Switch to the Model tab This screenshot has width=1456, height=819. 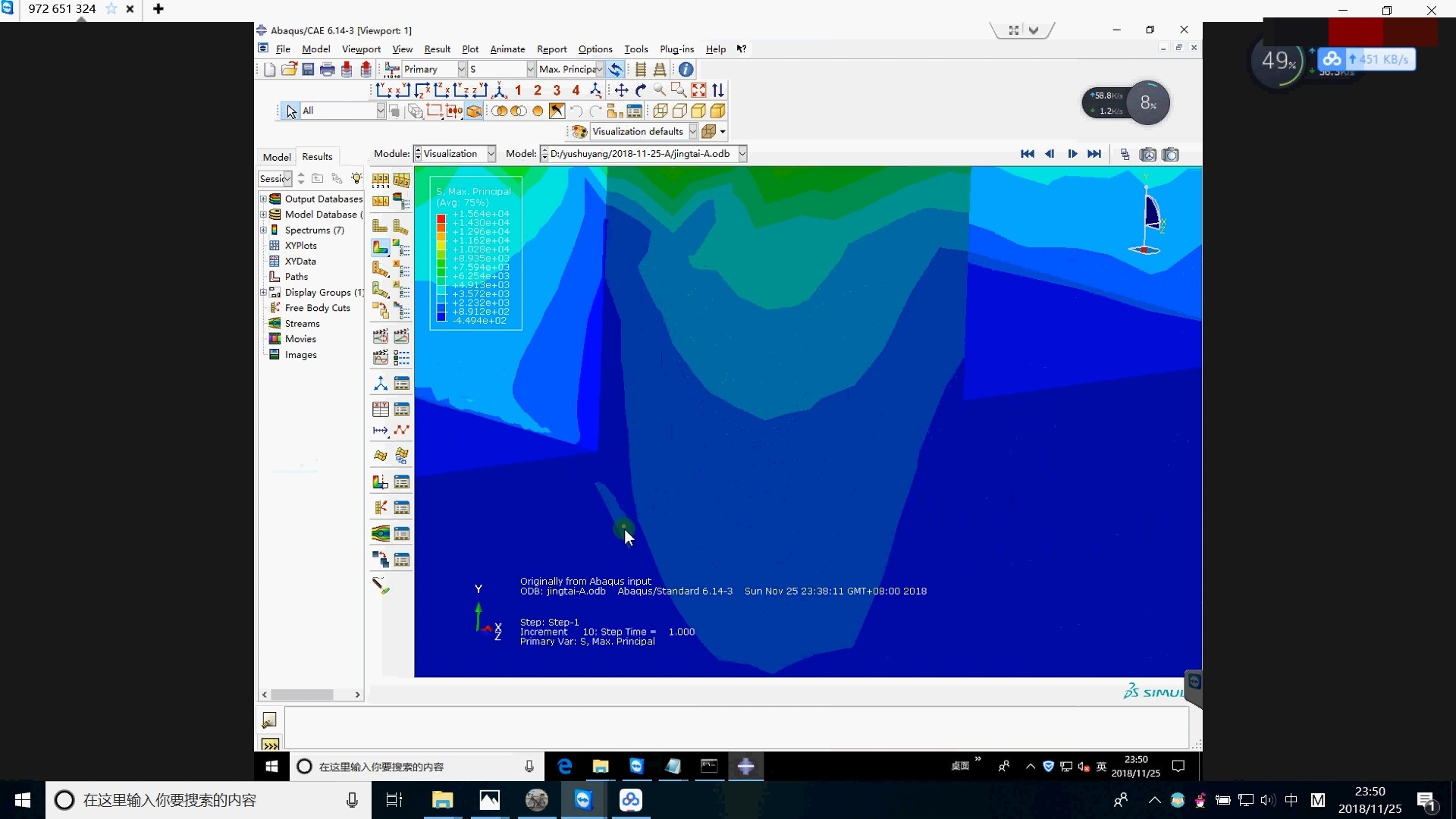click(276, 157)
